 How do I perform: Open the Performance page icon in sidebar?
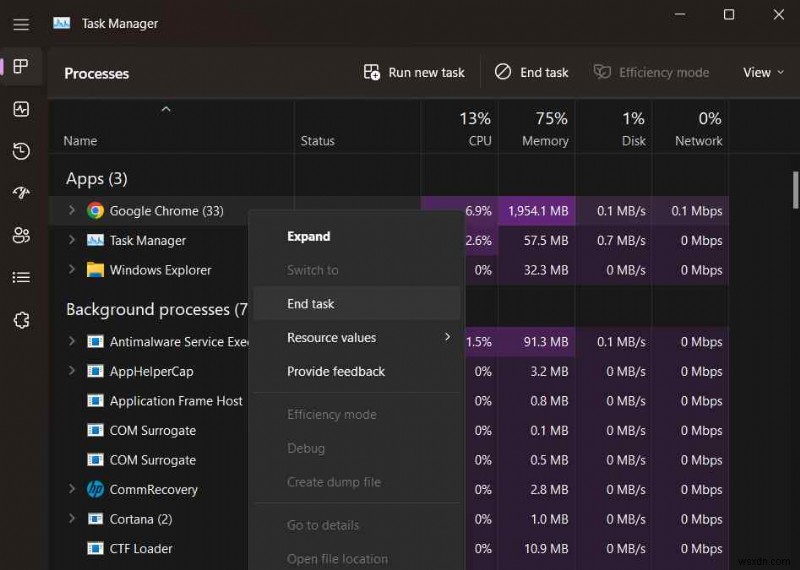click(21, 109)
